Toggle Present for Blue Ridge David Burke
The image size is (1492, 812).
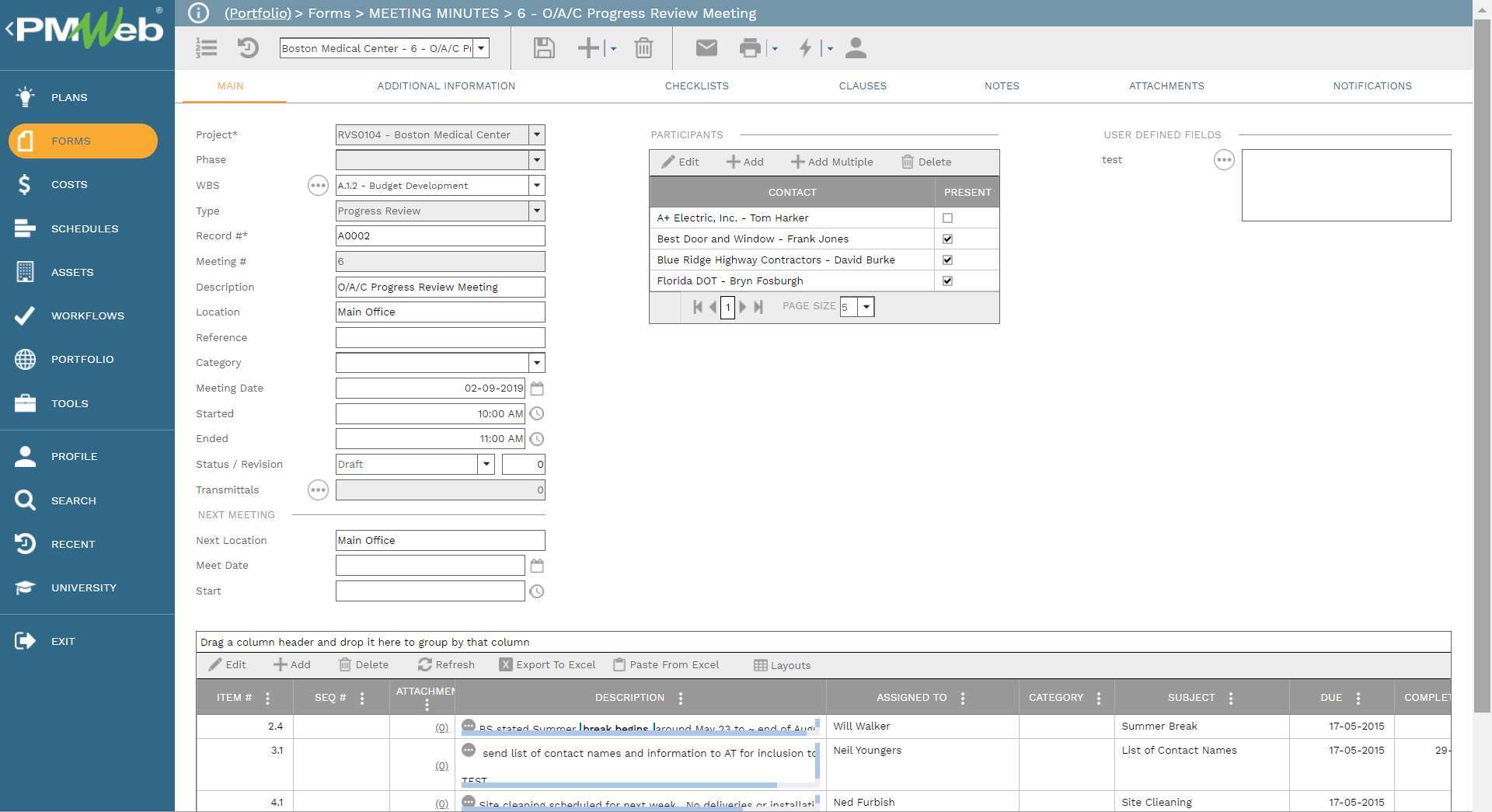(947, 260)
